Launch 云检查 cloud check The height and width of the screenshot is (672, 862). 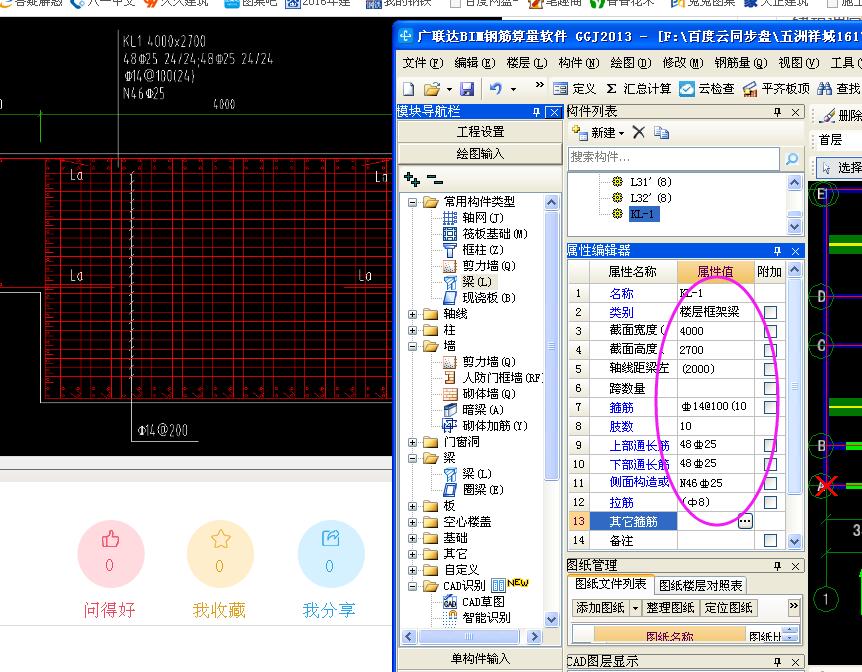coord(706,89)
